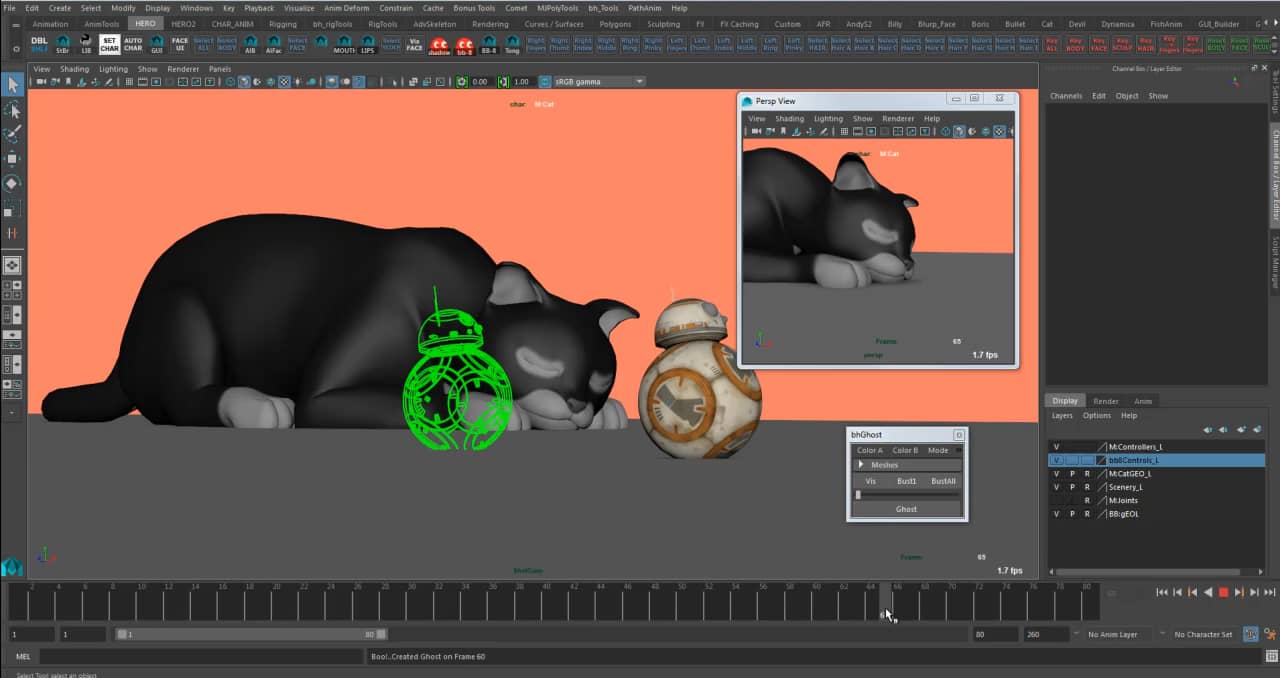Click the green Reset BODY shelf button
This screenshot has height=678, width=1280.
[1216, 44]
